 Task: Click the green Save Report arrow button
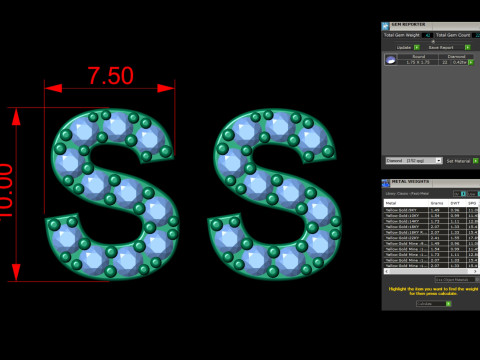pos(468,47)
